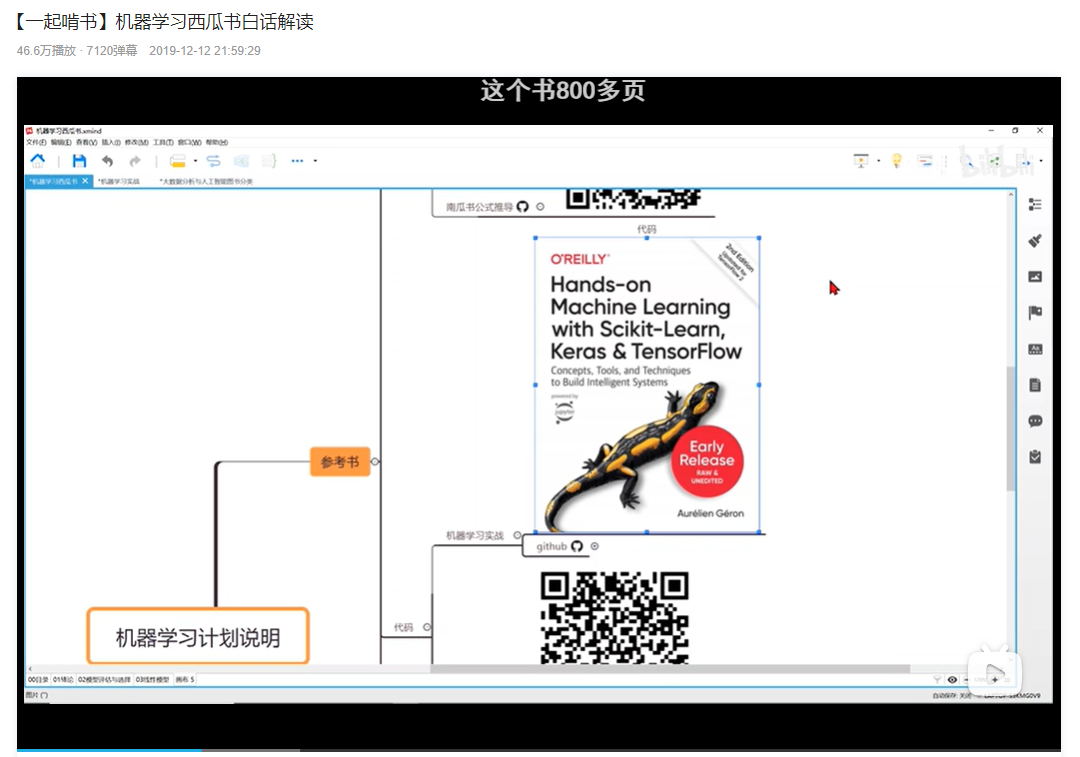Open Brainstorming with the light bulb icon
Image resolution: width=1080 pixels, height=757 pixels.
(x=897, y=161)
